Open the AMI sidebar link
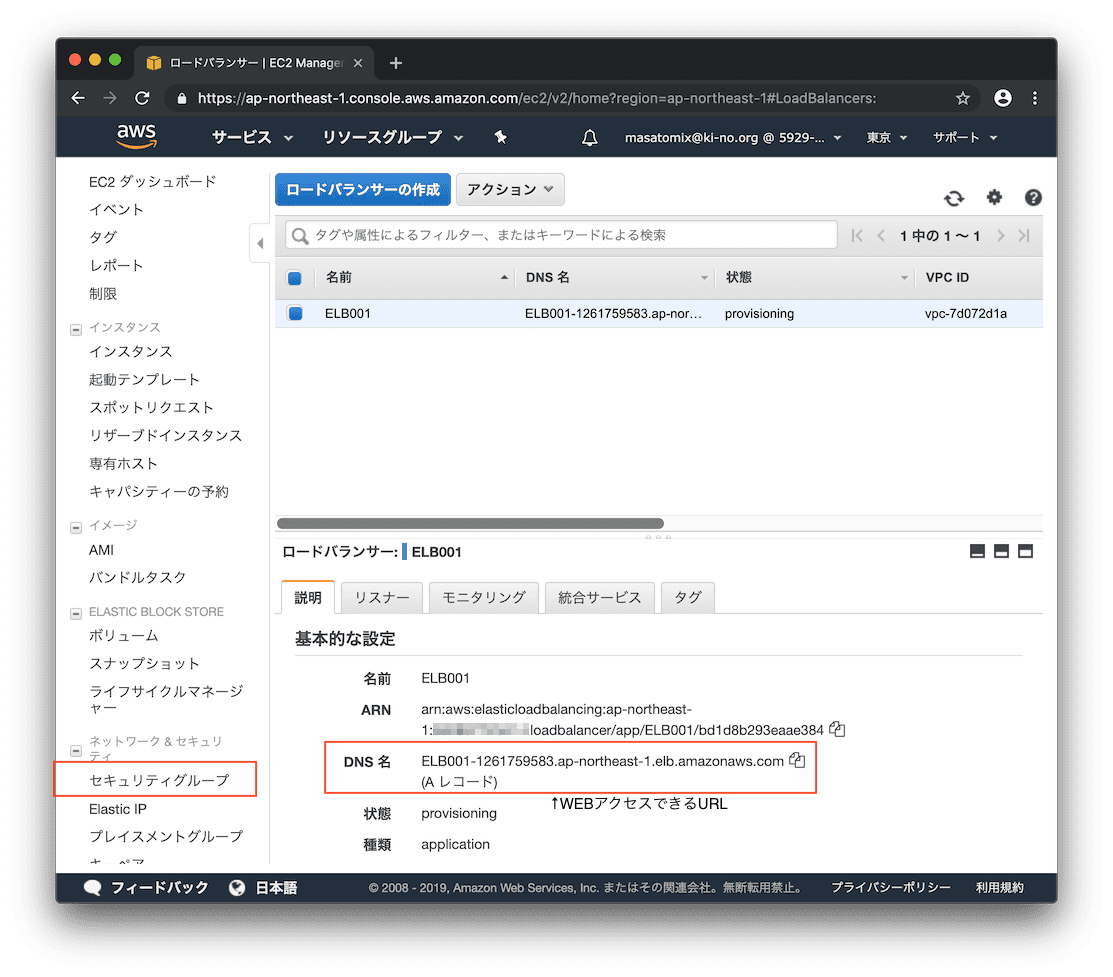The height and width of the screenshot is (977, 1113). [x=102, y=550]
